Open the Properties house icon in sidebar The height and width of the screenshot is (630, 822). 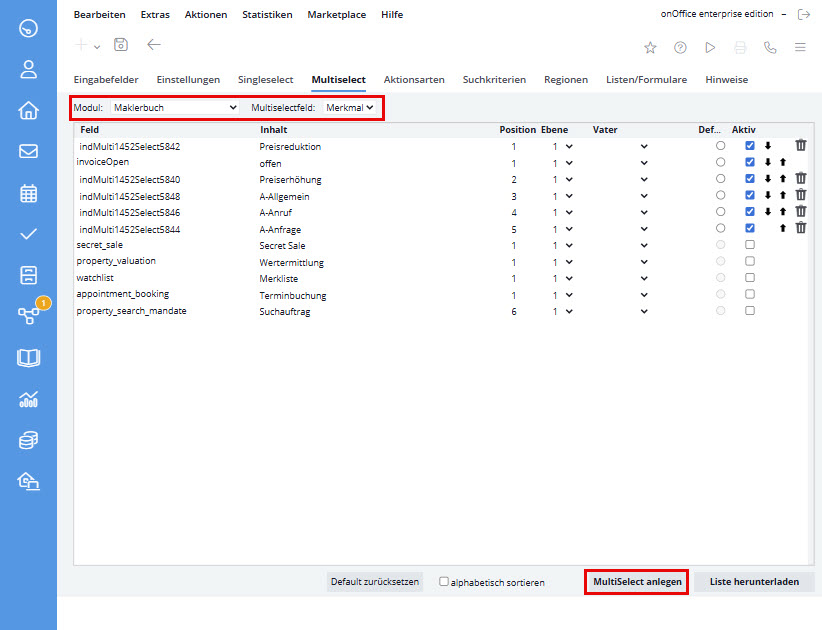[x=28, y=110]
